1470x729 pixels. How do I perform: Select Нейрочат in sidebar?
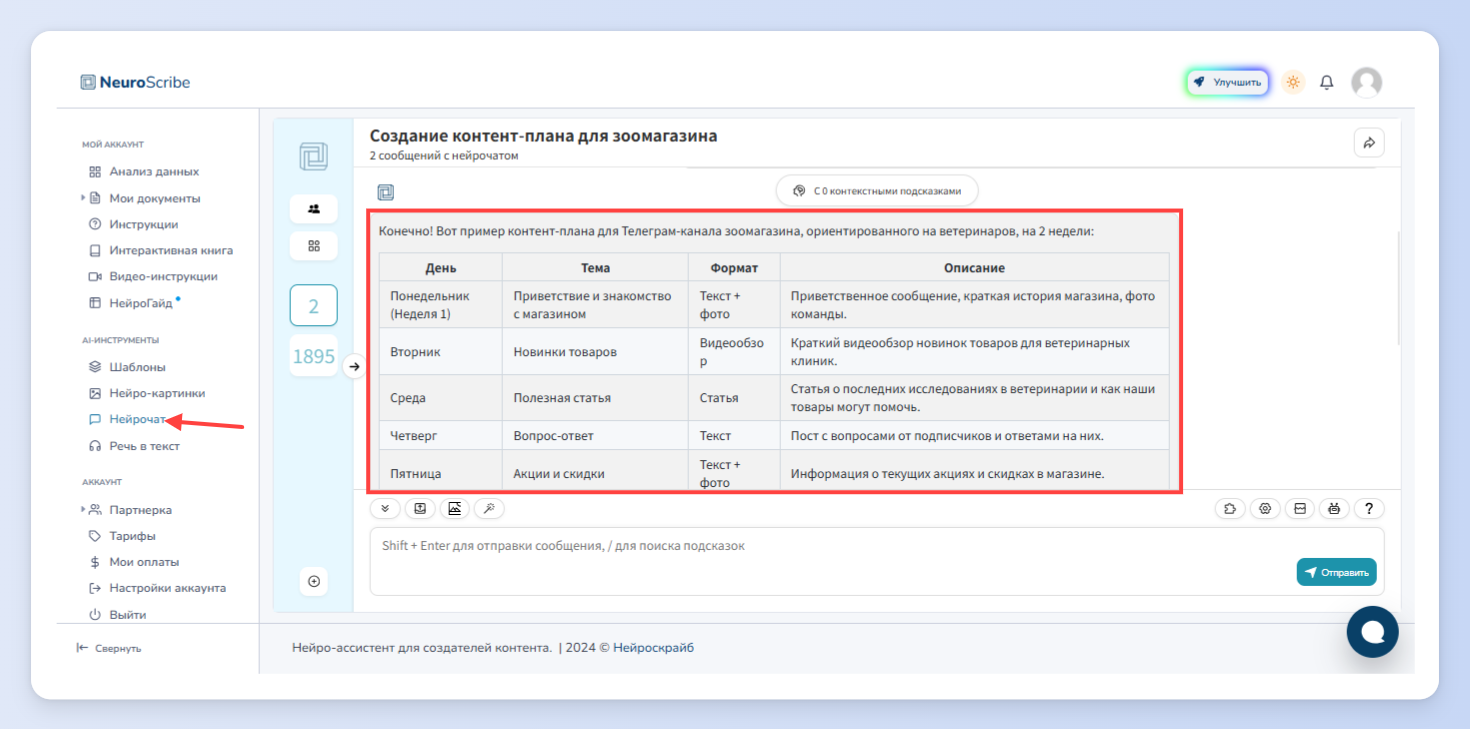tap(137, 420)
